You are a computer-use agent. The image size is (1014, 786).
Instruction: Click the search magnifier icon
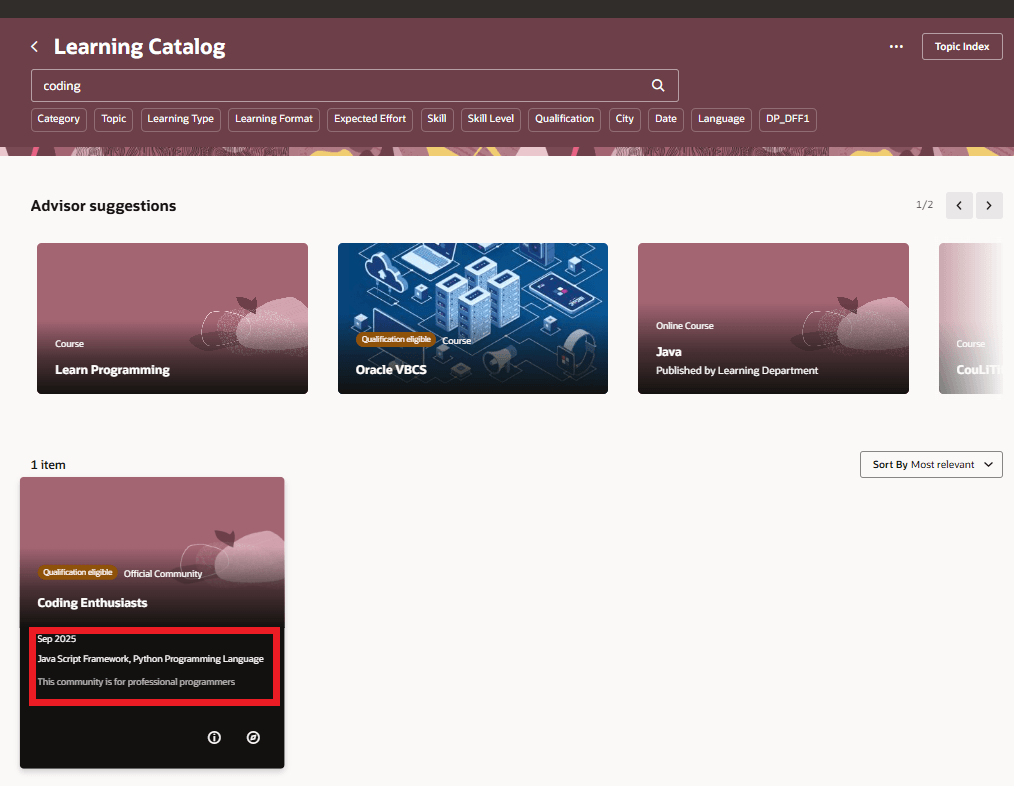point(657,85)
